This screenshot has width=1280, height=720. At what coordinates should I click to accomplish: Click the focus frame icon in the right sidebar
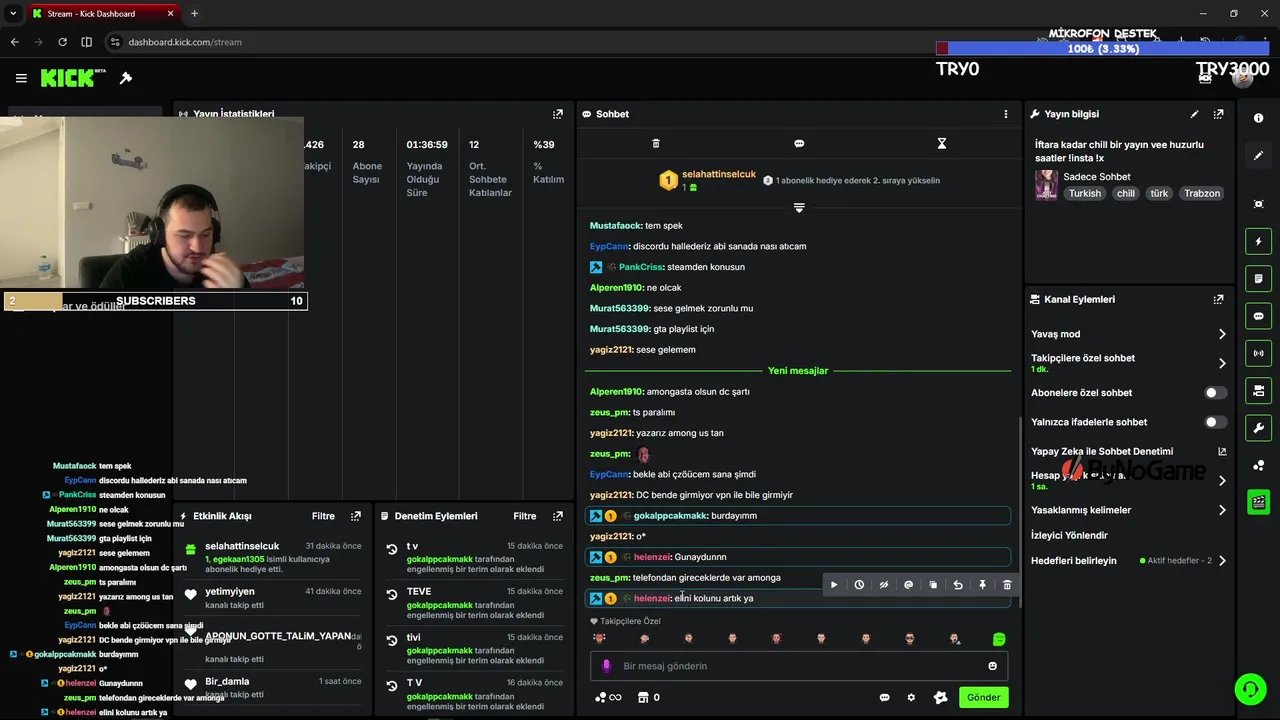tap(1258, 204)
